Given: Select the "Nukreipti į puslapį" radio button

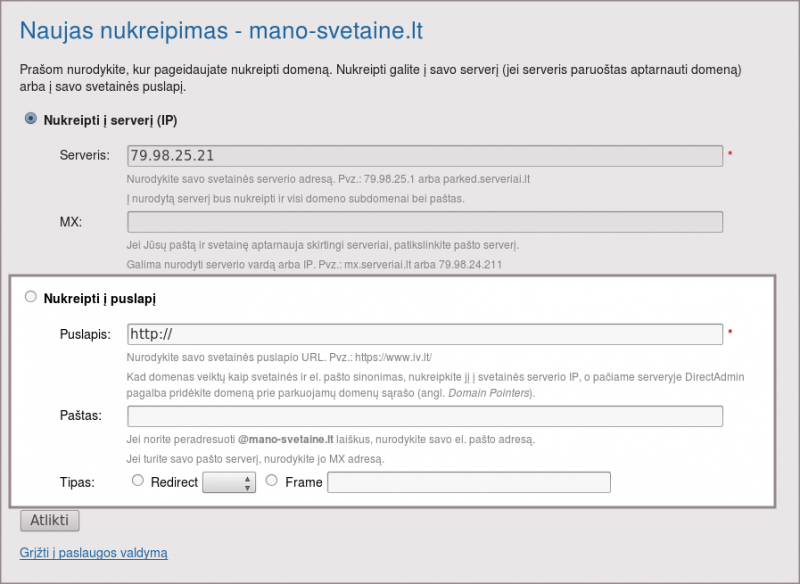Looking at the screenshot, I should pos(30,296).
